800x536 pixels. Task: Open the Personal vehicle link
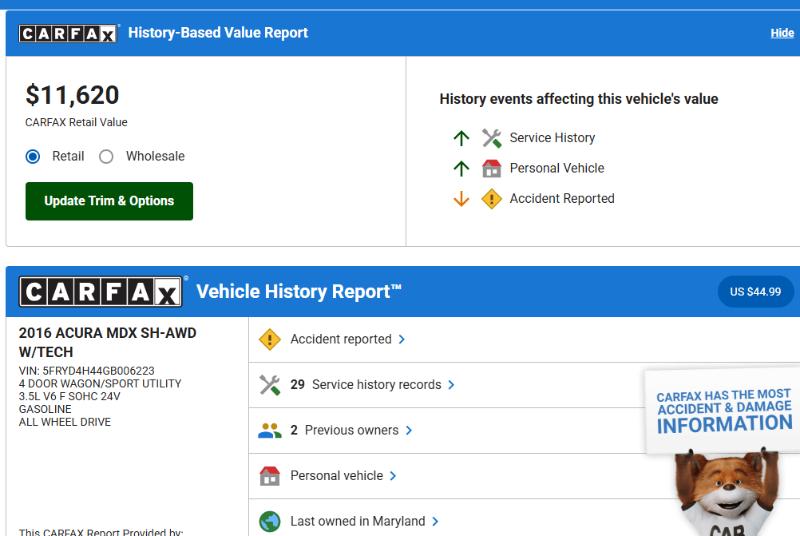coord(336,476)
